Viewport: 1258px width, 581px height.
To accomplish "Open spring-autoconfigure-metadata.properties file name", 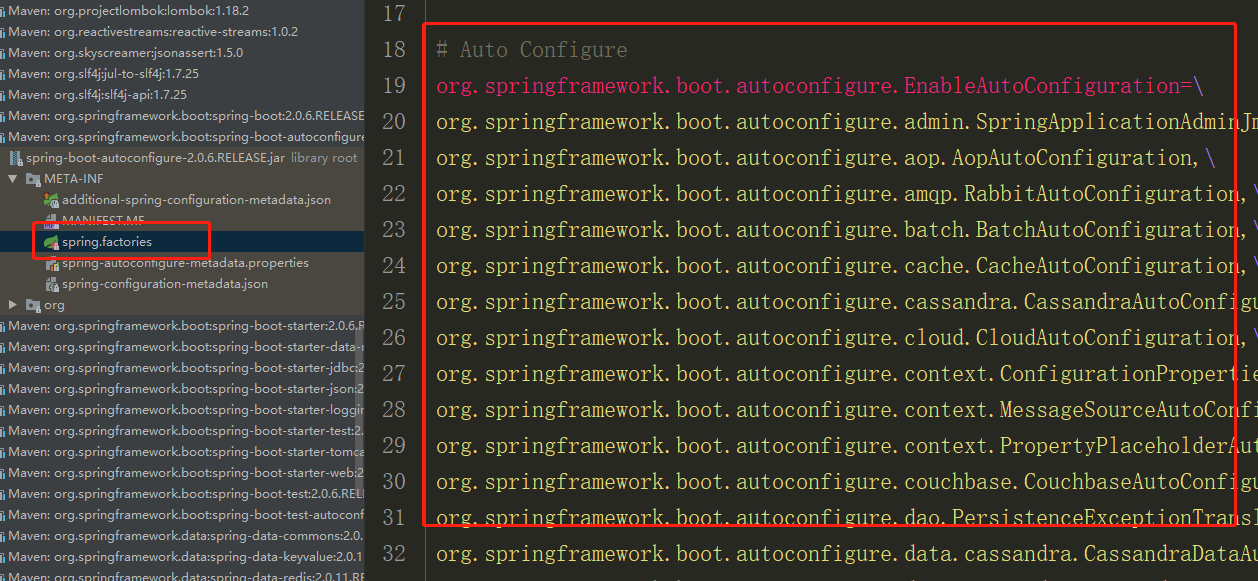I will coord(185,263).
